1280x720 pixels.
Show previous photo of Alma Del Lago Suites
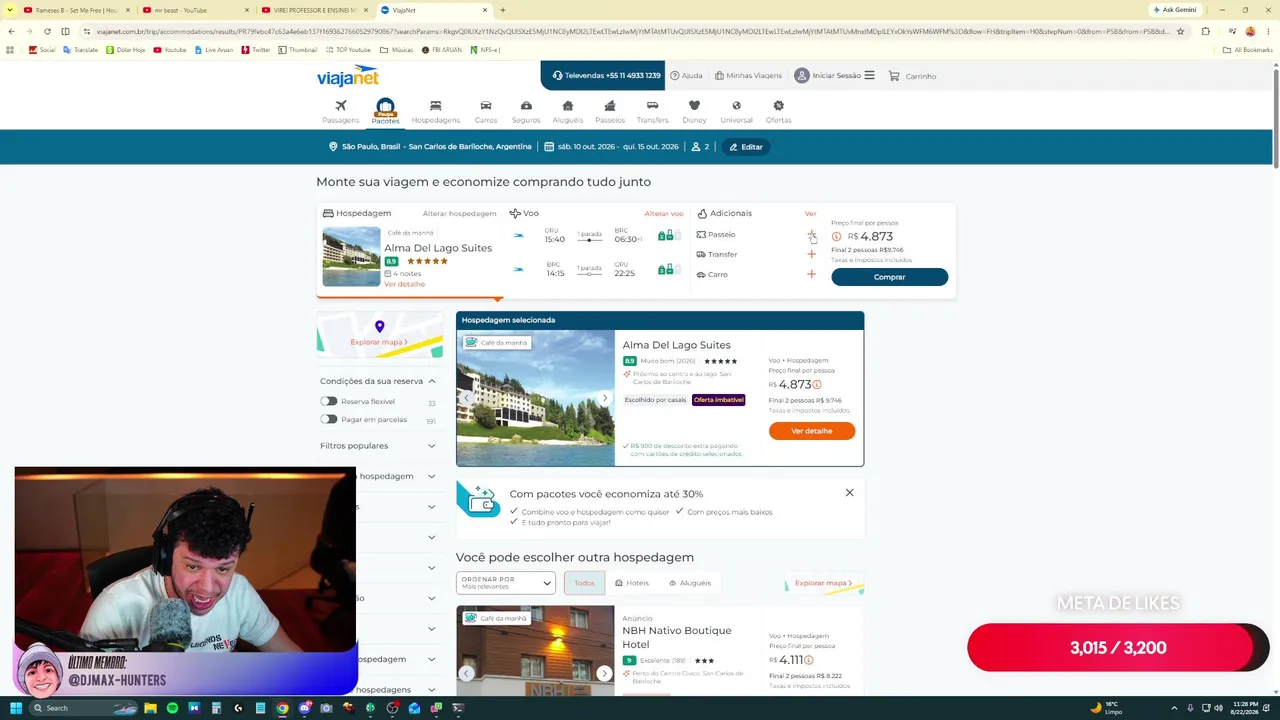click(x=466, y=398)
